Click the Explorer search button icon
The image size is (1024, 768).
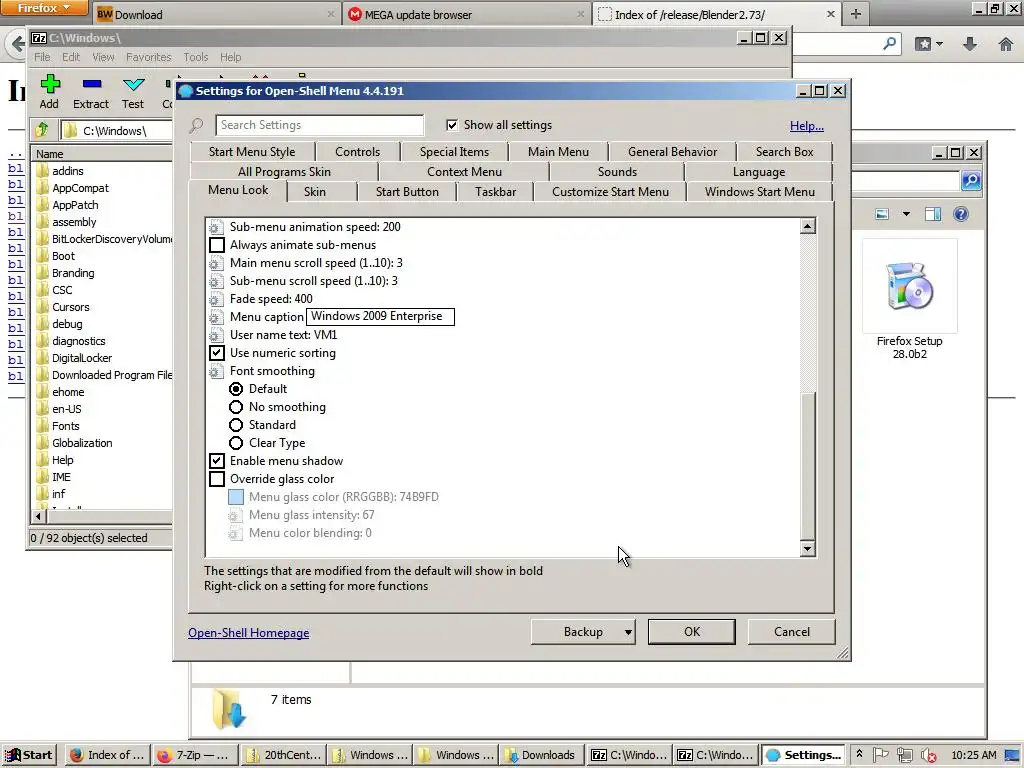[x=971, y=180]
